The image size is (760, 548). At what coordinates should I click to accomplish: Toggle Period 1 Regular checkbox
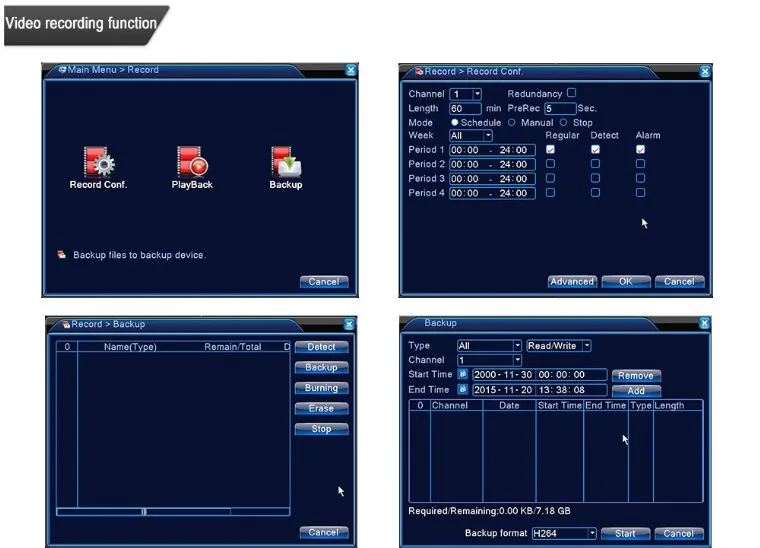(x=550, y=149)
